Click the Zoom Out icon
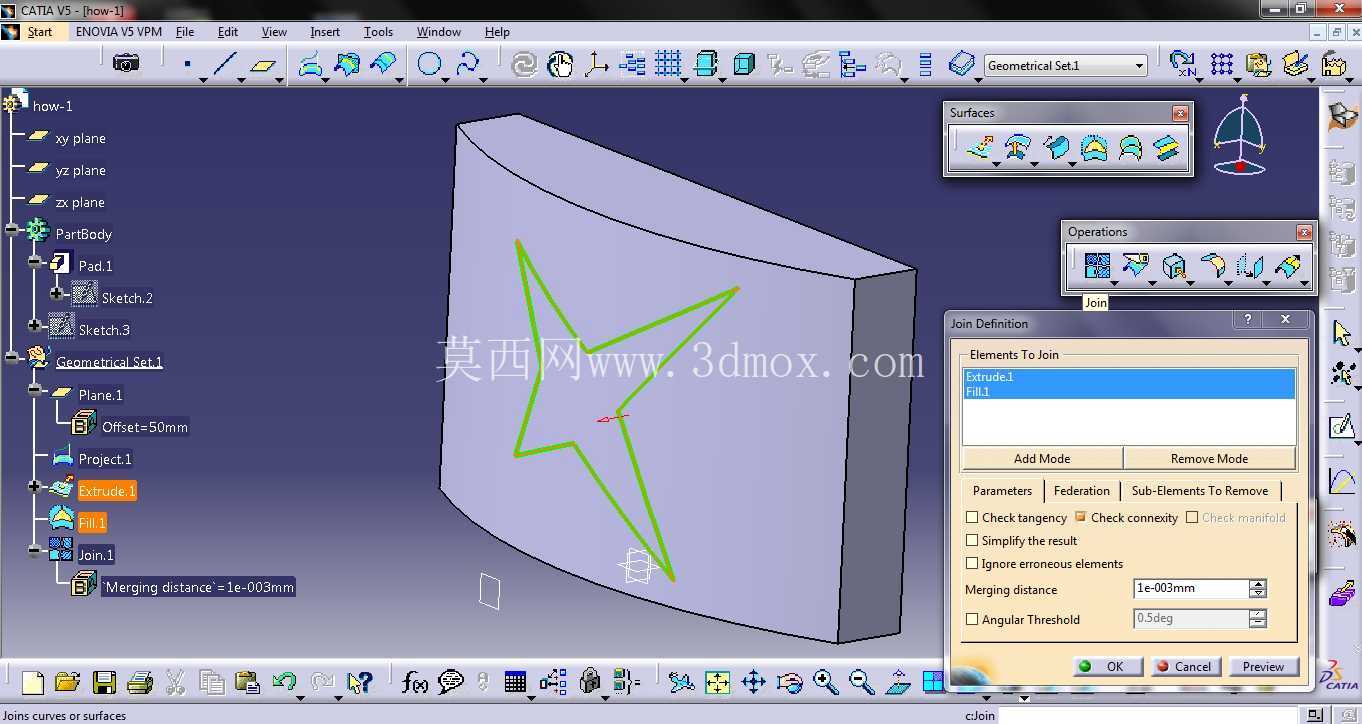 click(x=861, y=682)
